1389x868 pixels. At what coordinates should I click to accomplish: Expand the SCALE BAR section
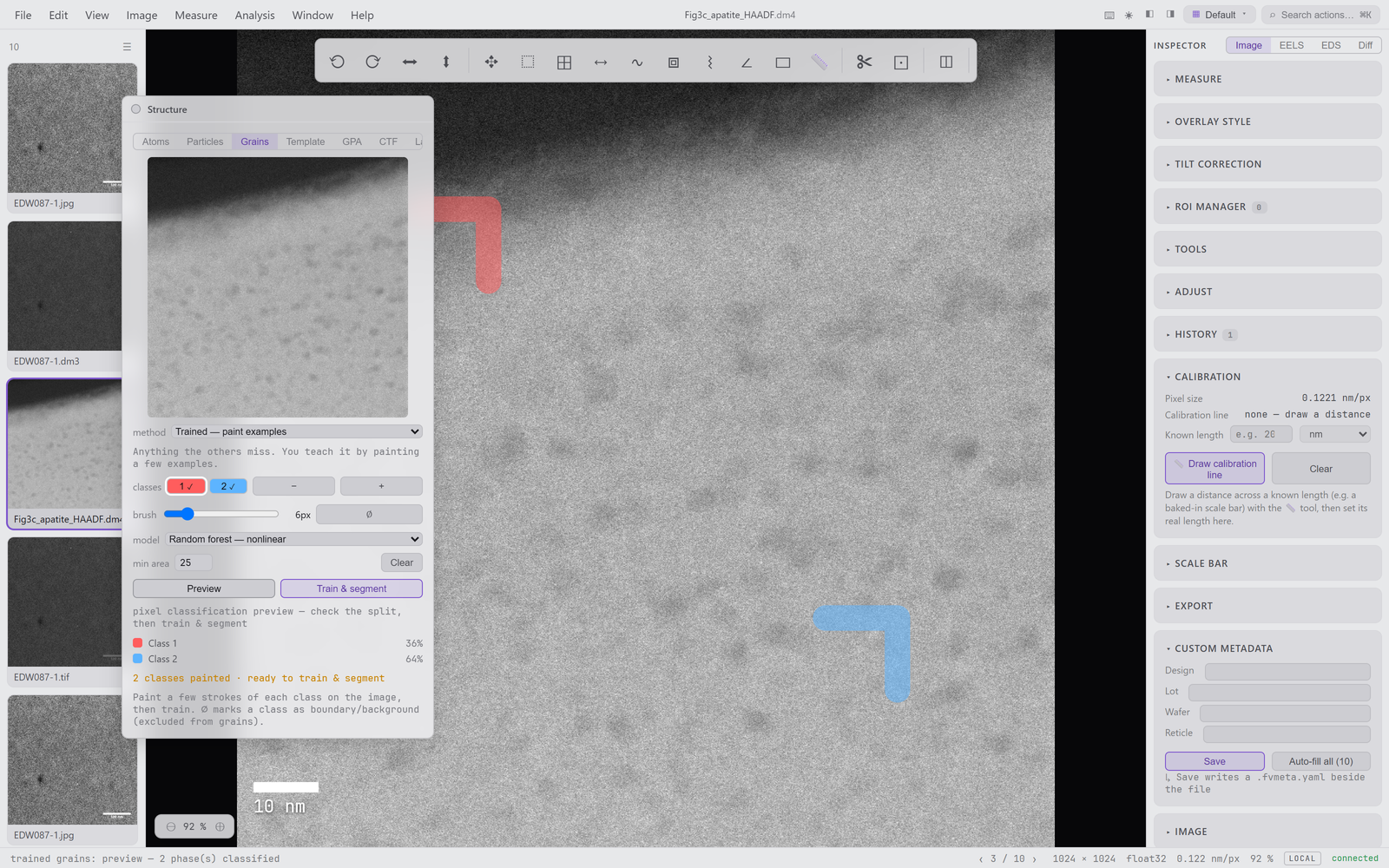click(1267, 563)
